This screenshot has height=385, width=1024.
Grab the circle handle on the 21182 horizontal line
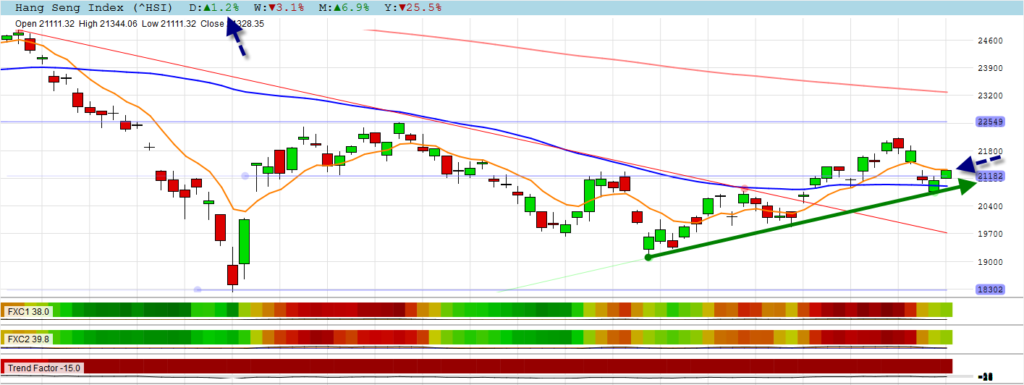tap(245, 176)
